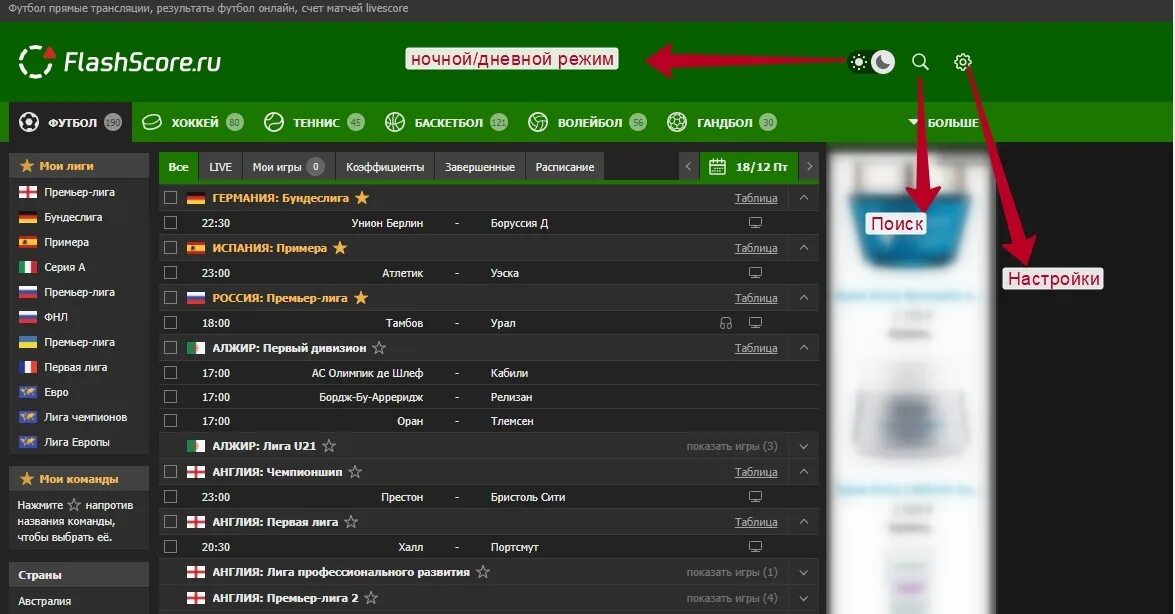This screenshot has height=614, width=1175.
Task: Favorite Англия Первая лига star
Action: coord(351,522)
